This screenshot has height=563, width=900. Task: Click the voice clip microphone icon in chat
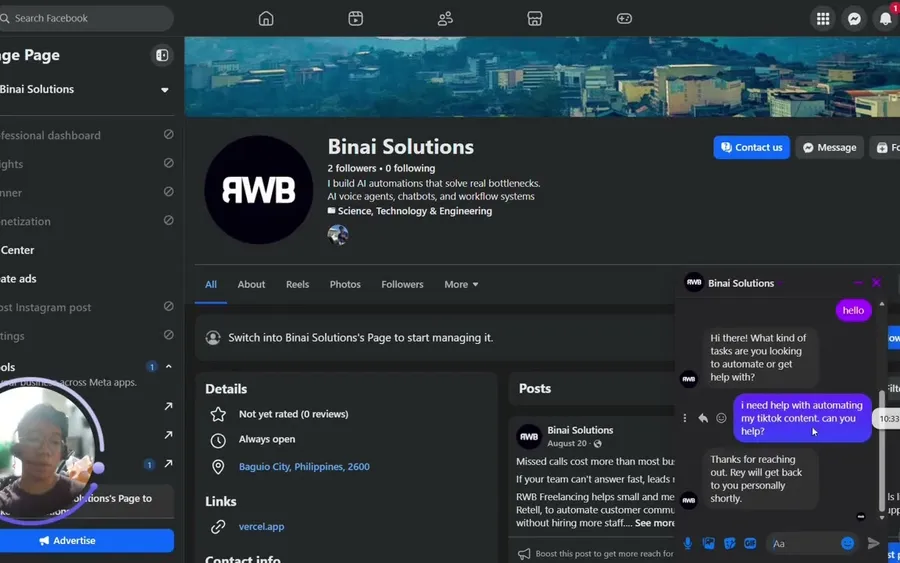click(x=688, y=543)
